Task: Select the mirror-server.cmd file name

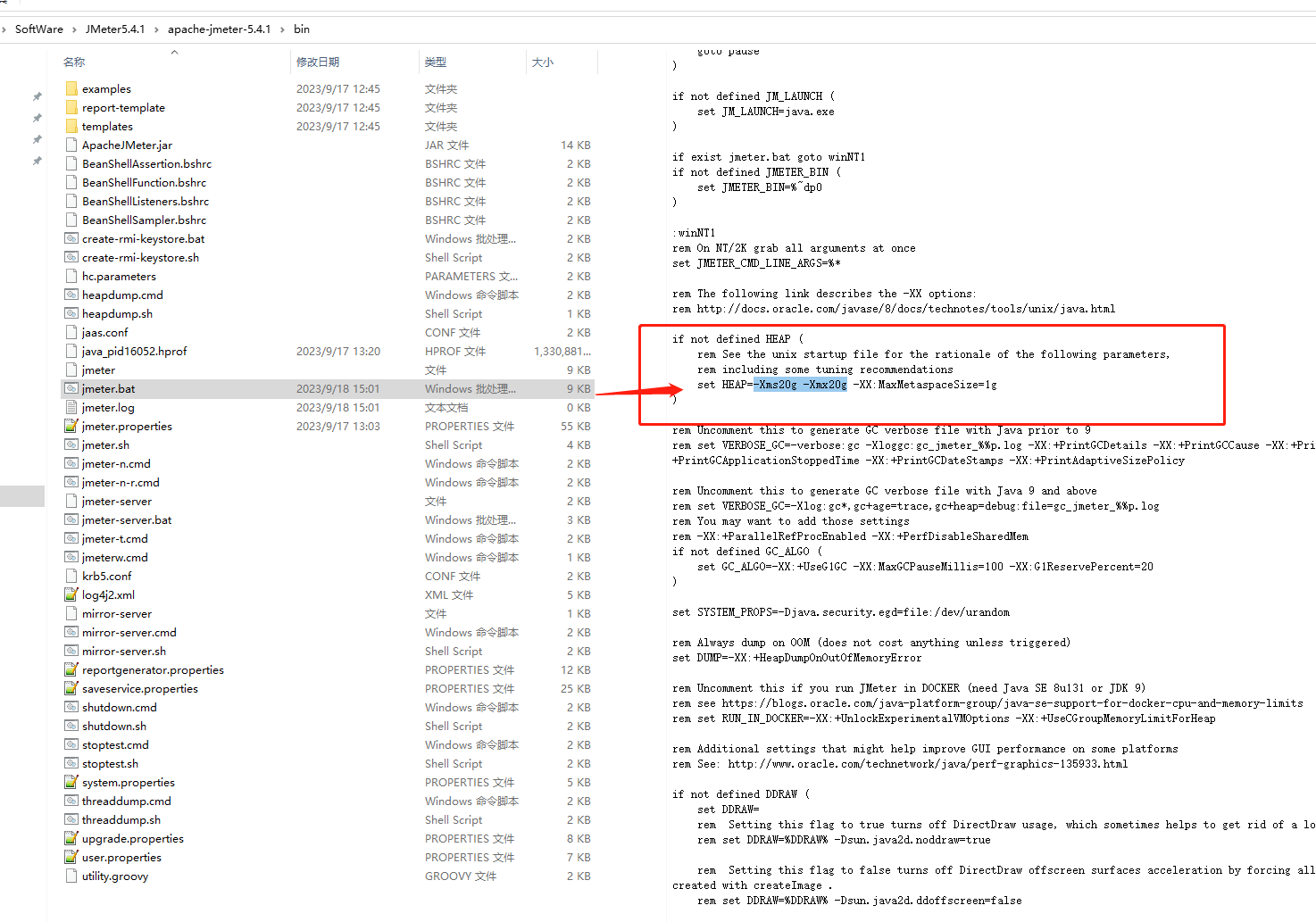Action: tap(129, 632)
